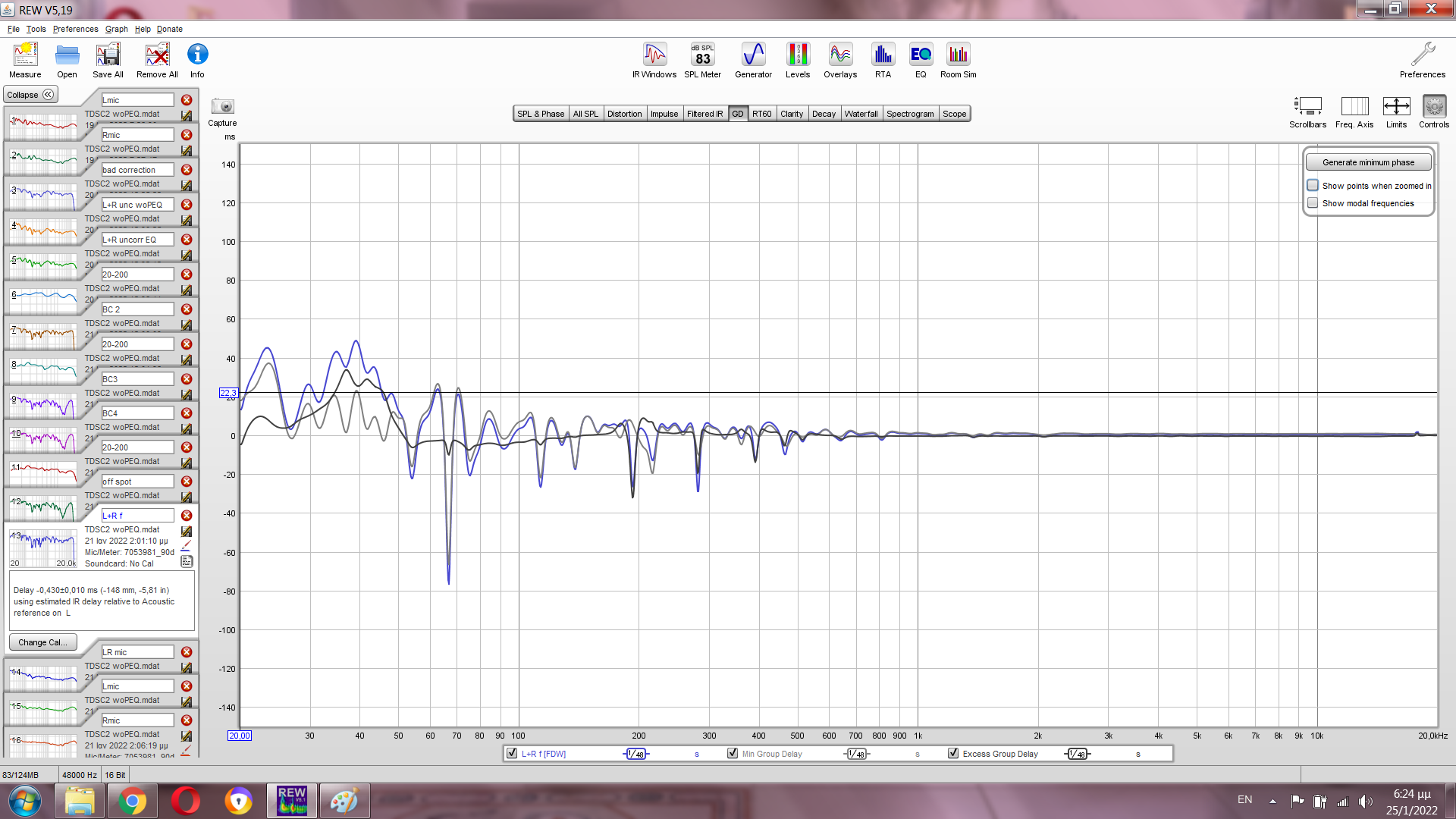1456x819 pixels.
Task: Switch to the Waterfall tab
Action: [861, 114]
